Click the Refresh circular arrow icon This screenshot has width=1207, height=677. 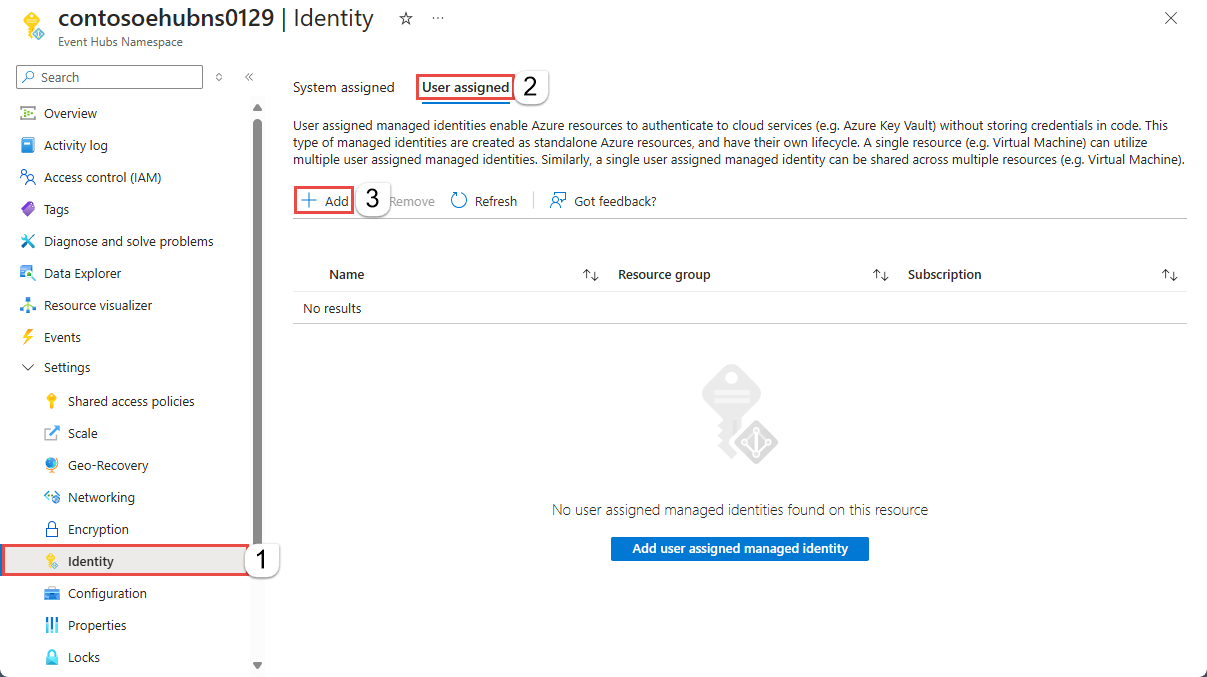pos(459,200)
